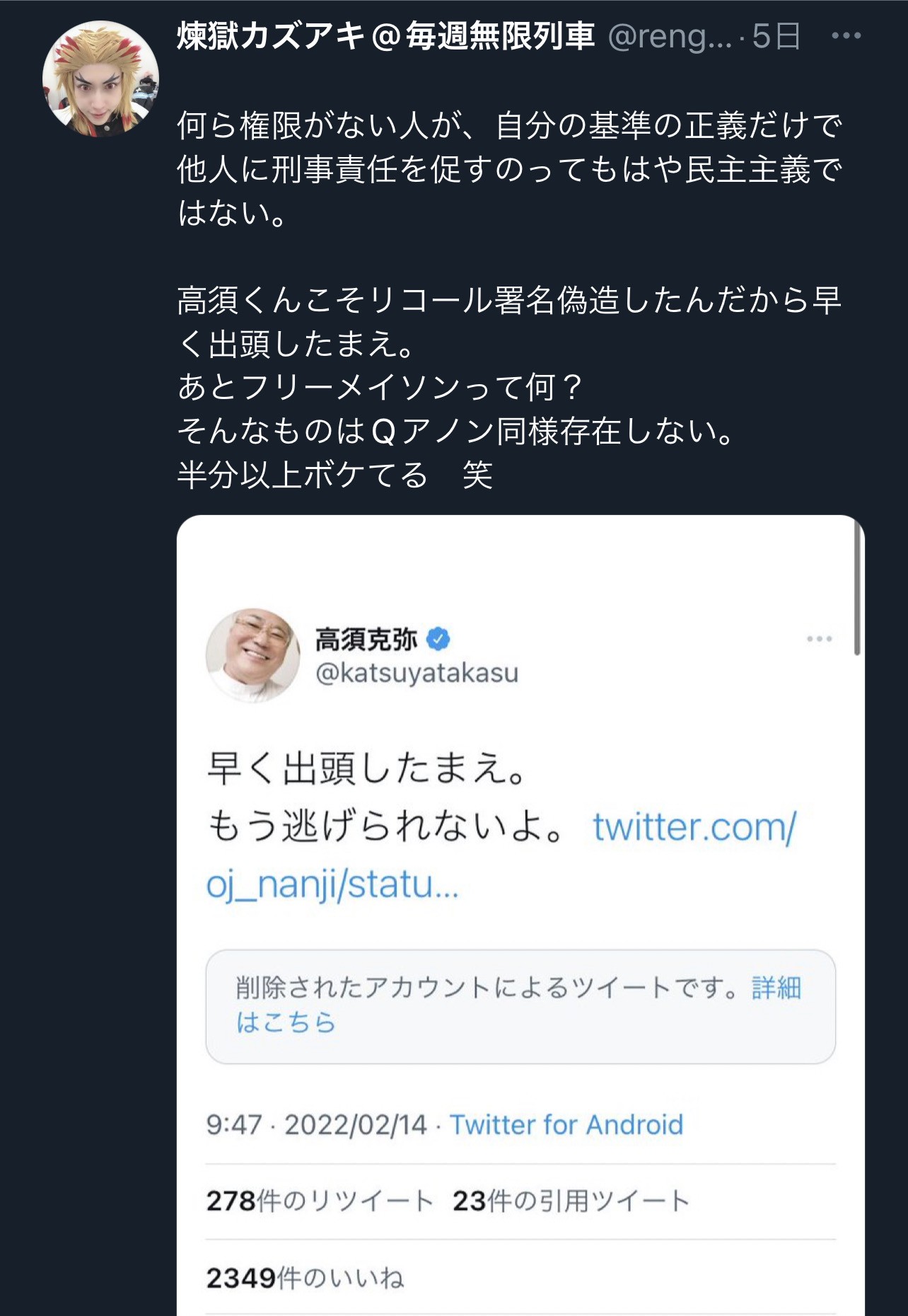Viewport: 908px width, 1316px height.
Task: Show the 23件の引用ツイート list
Action: coord(571,1201)
